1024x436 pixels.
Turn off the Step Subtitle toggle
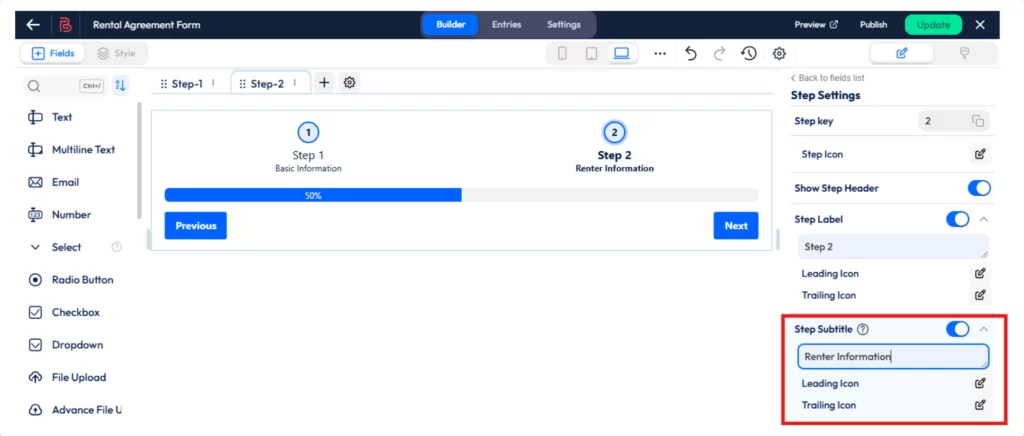coord(957,329)
